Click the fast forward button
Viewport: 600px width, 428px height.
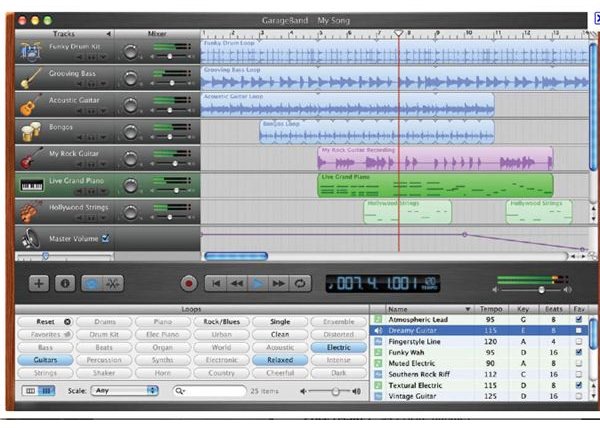(279, 283)
